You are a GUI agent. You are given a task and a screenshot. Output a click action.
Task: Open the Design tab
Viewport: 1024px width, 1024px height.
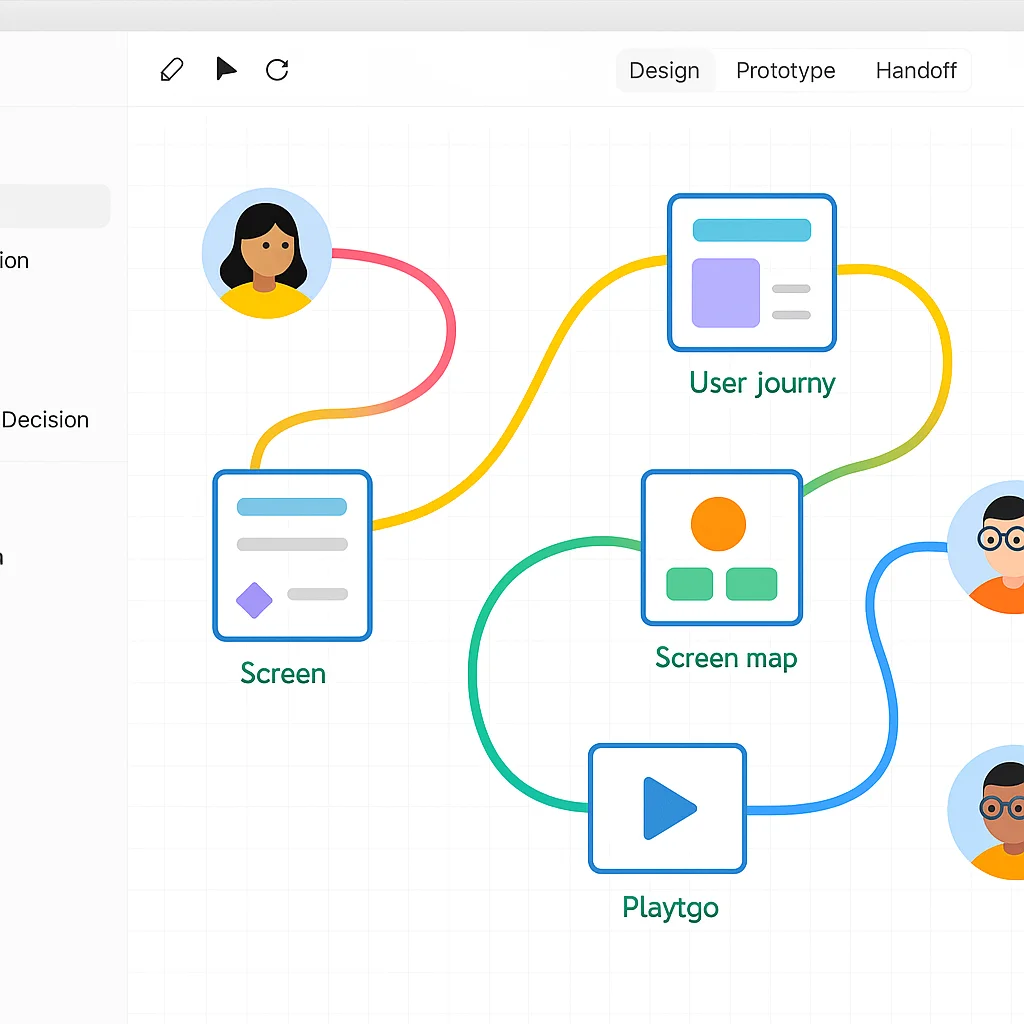click(x=664, y=70)
